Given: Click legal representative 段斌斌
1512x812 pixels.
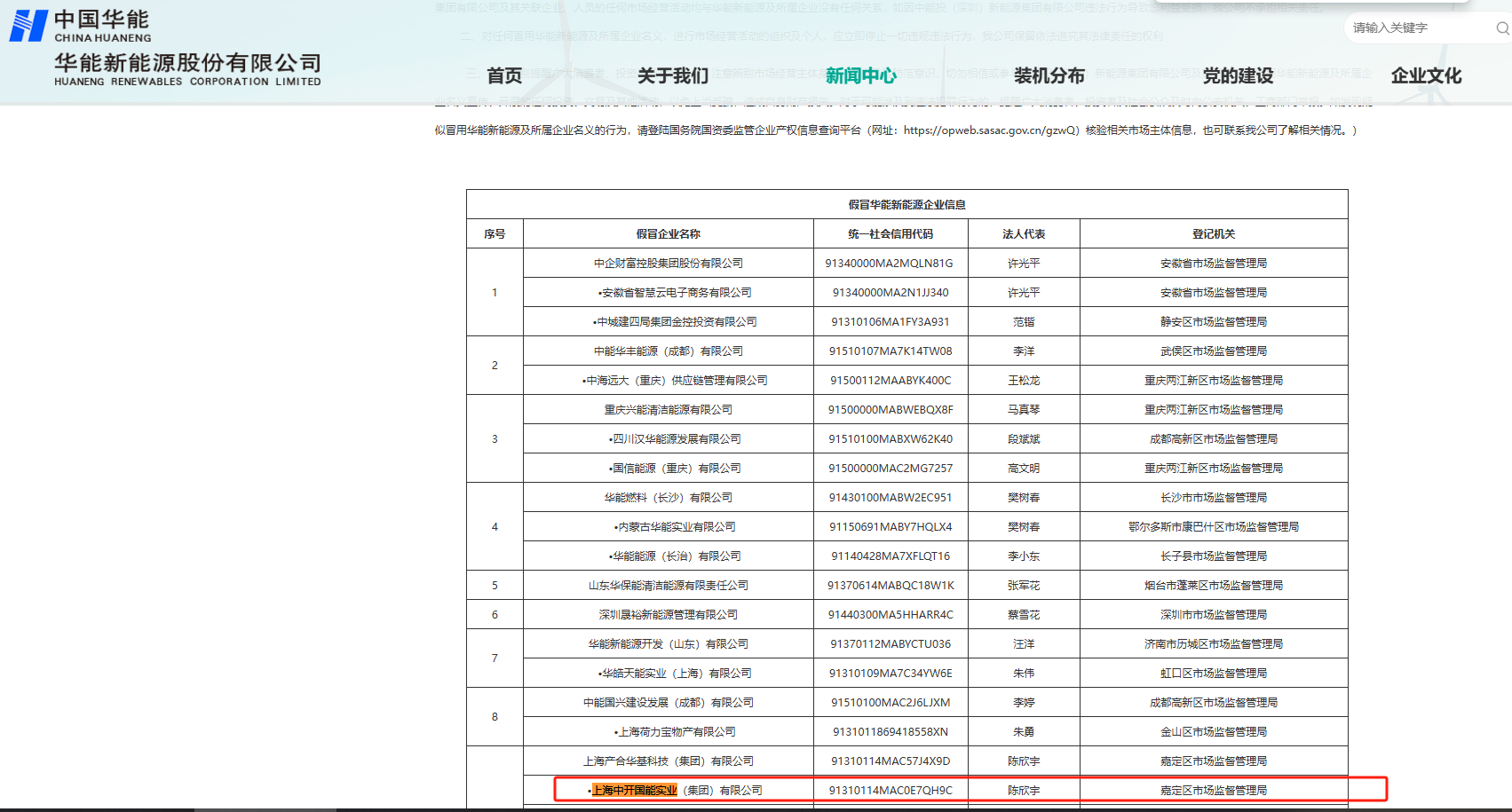Looking at the screenshot, I should [x=1024, y=439].
